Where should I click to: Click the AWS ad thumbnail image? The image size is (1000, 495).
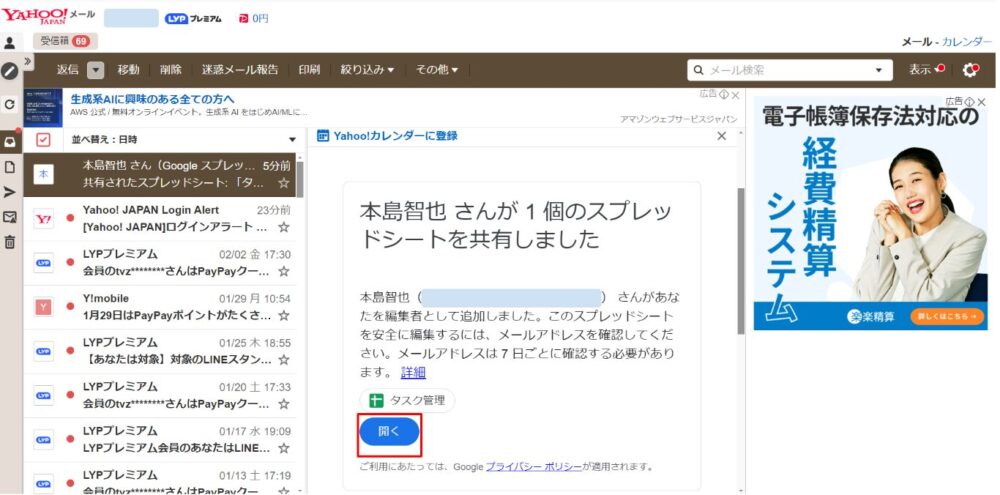coord(43,108)
